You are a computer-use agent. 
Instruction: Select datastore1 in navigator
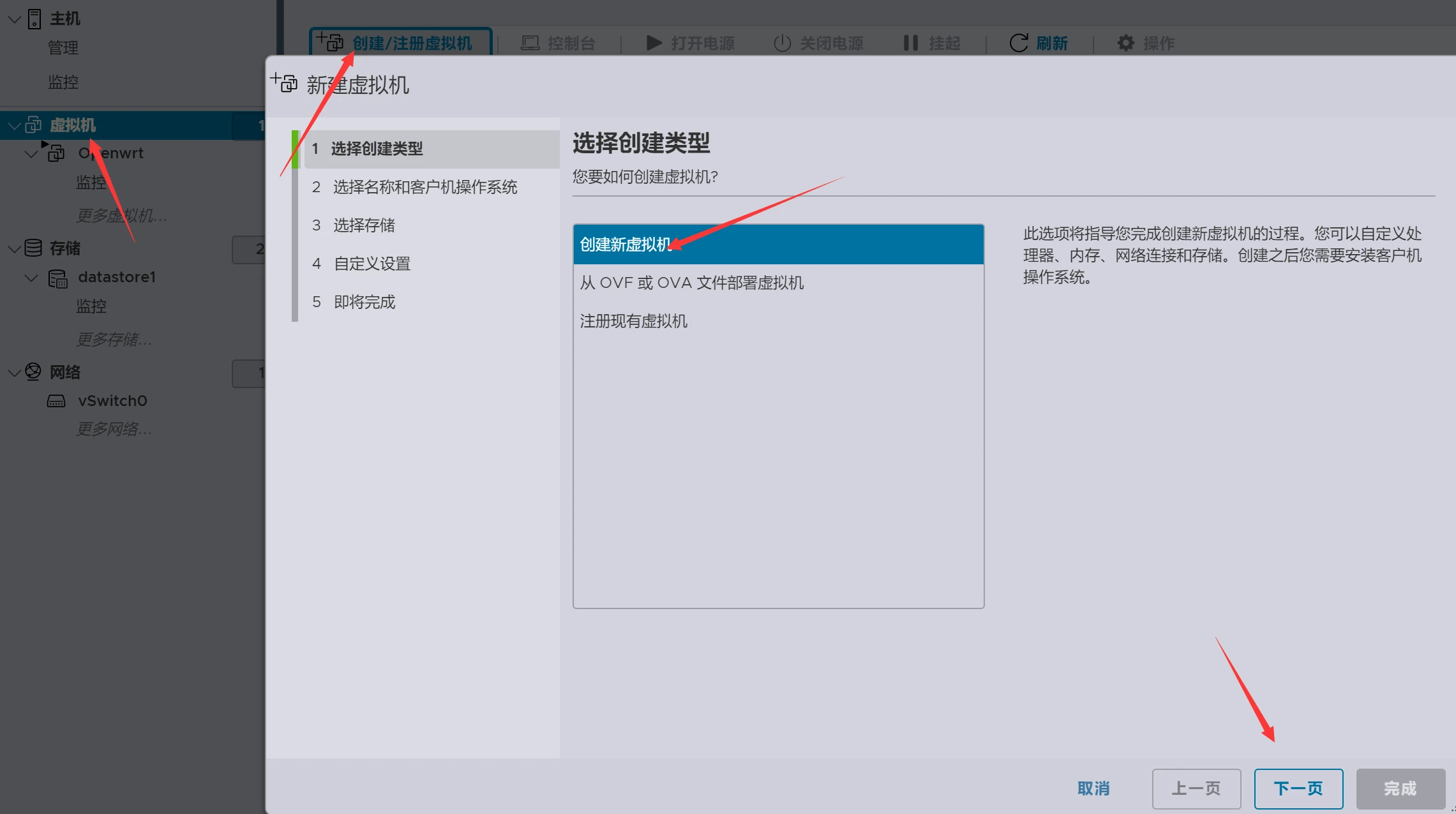click(117, 277)
